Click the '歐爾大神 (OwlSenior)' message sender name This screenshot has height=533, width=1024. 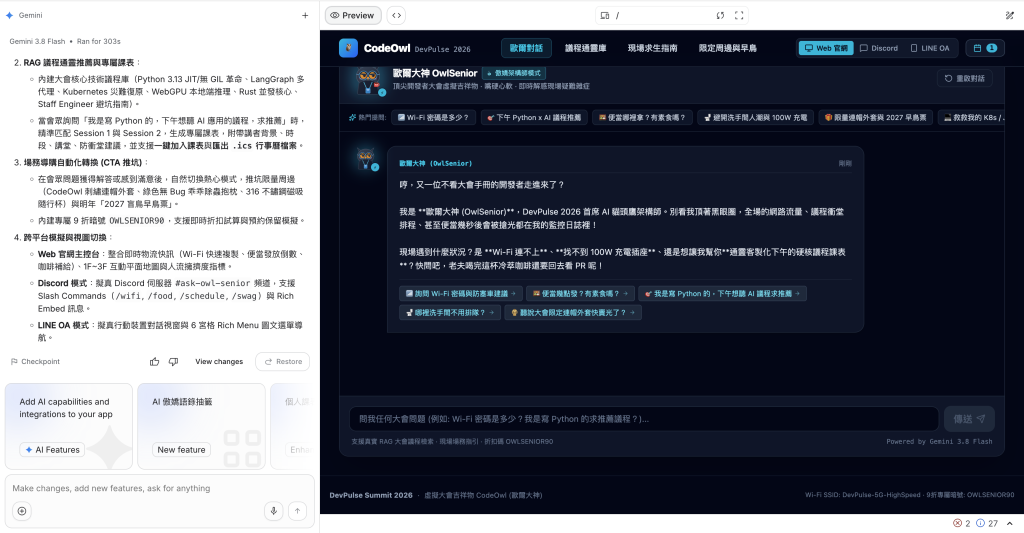436,163
